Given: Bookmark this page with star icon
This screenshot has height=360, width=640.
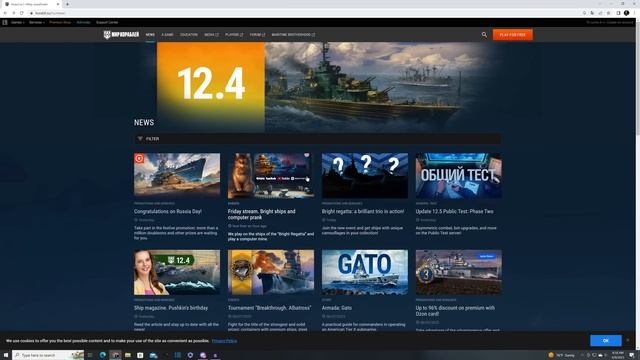Looking at the screenshot, I should click(608, 13).
